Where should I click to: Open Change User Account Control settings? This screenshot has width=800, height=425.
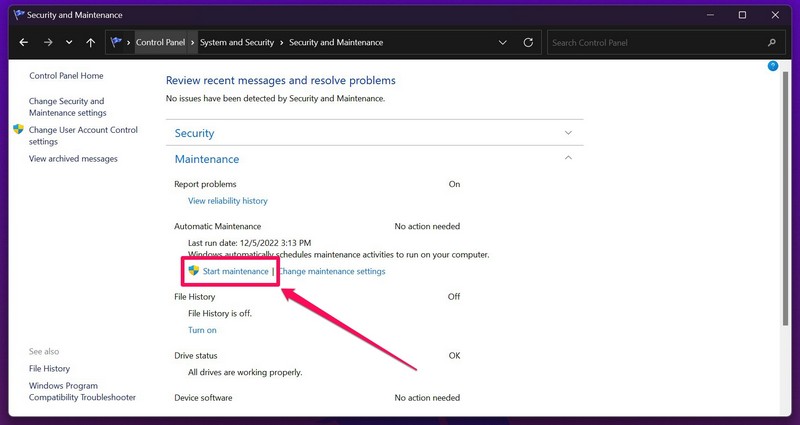(x=83, y=136)
